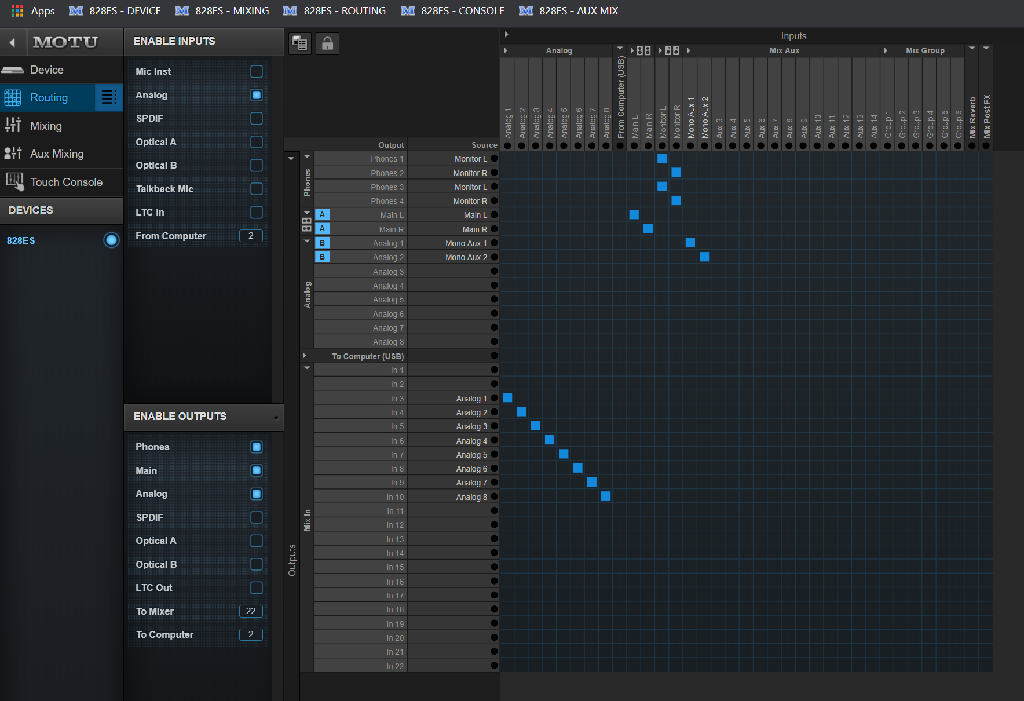Viewport: 1024px width, 701px height.
Task: Select the In 22 mix input row
Action: 360,666
